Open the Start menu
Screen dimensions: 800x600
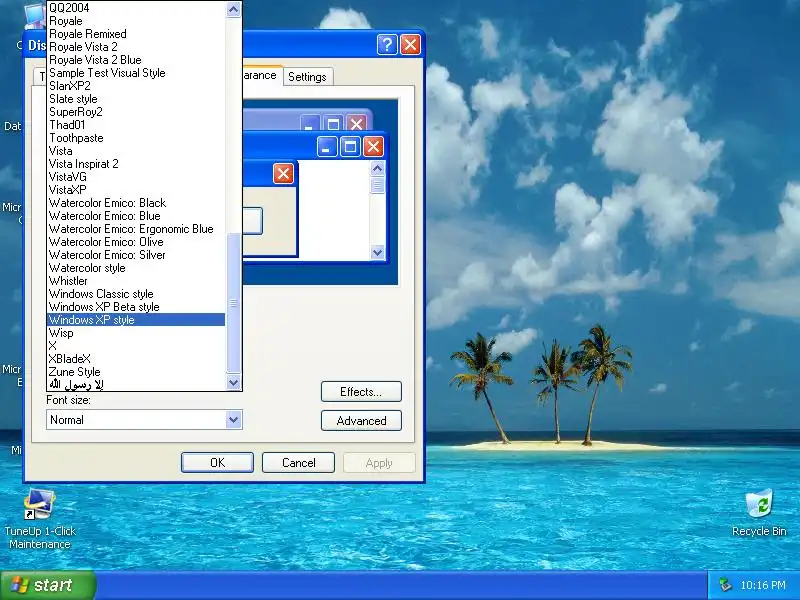click(47, 585)
